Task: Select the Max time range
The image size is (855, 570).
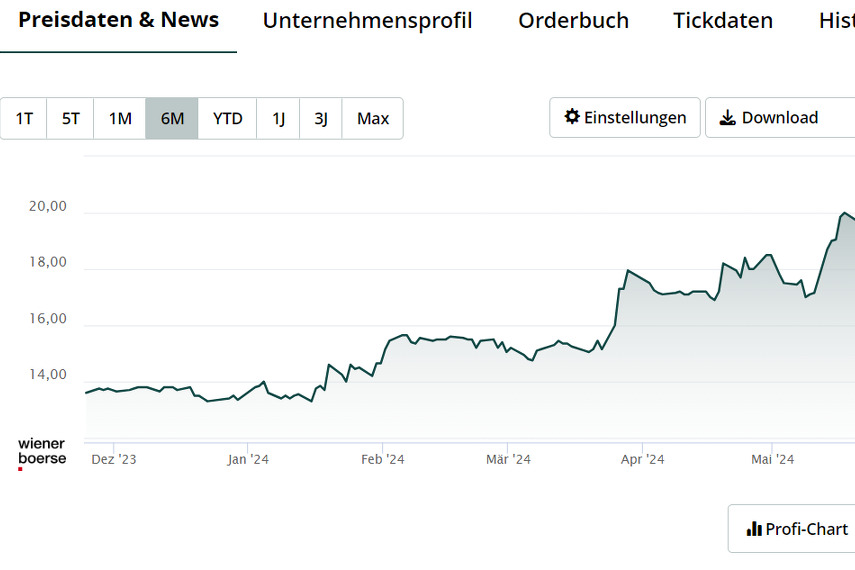Action: tap(373, 118)
